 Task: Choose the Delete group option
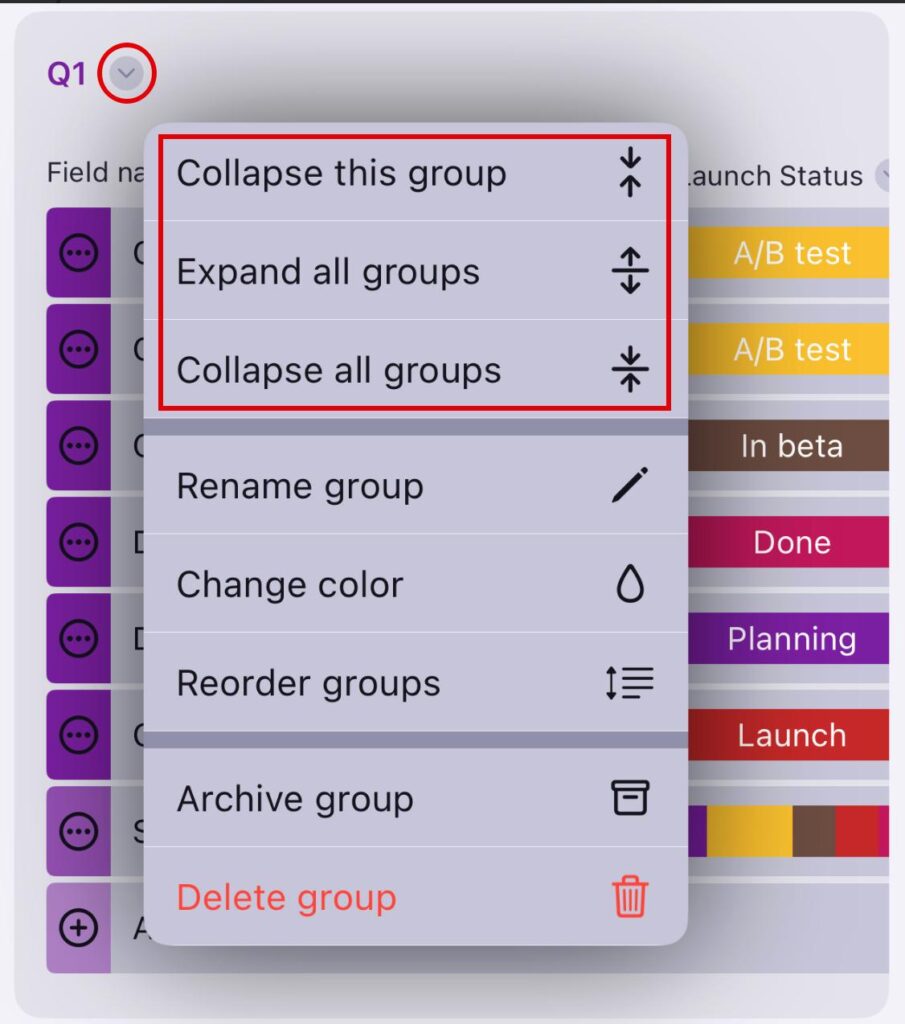coord(286,897)
